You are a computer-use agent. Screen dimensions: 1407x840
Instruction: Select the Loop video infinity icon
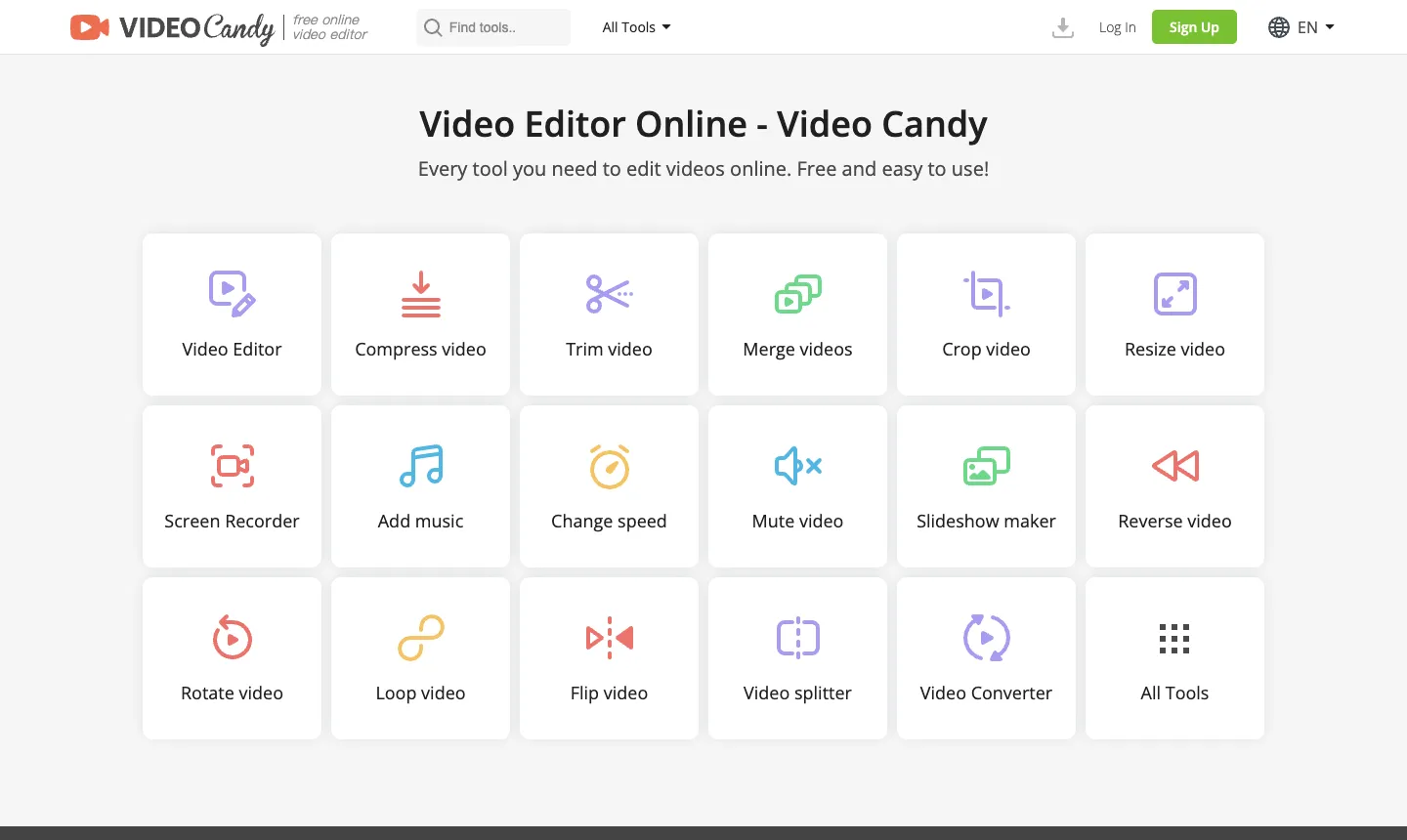pos(421,638)
